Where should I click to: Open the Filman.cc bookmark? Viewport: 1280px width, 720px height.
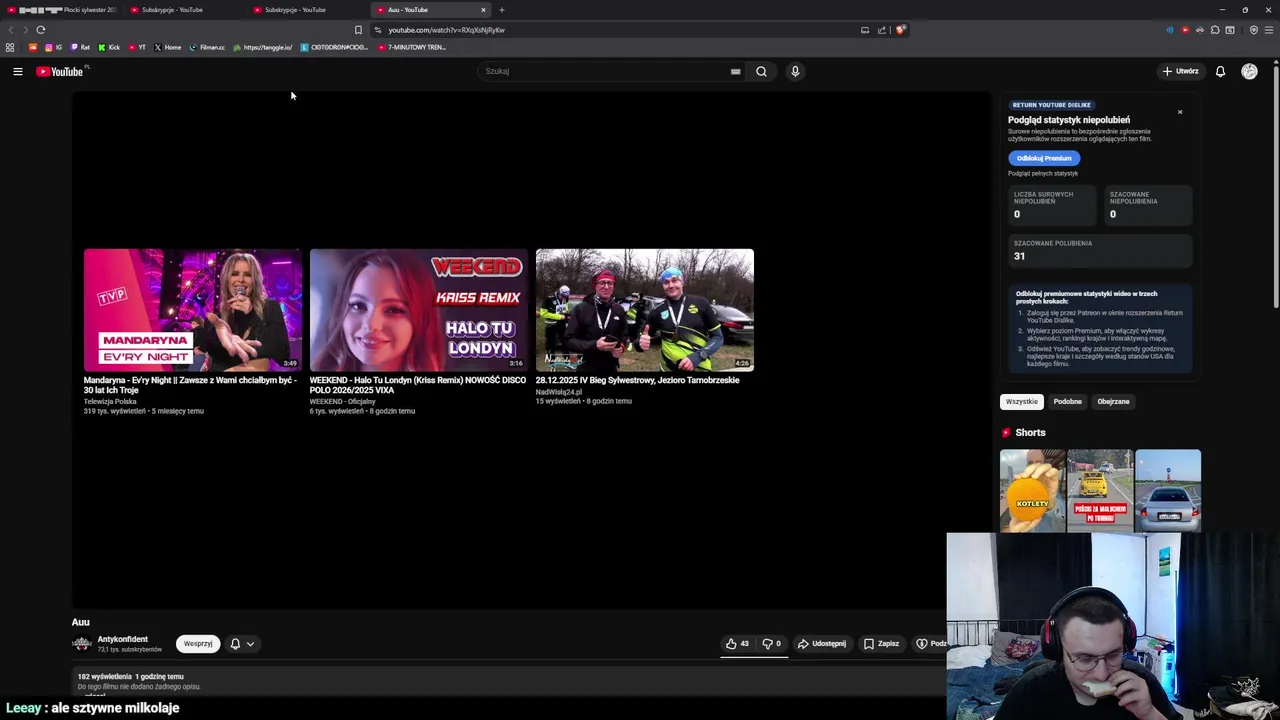tap(207, 47)
